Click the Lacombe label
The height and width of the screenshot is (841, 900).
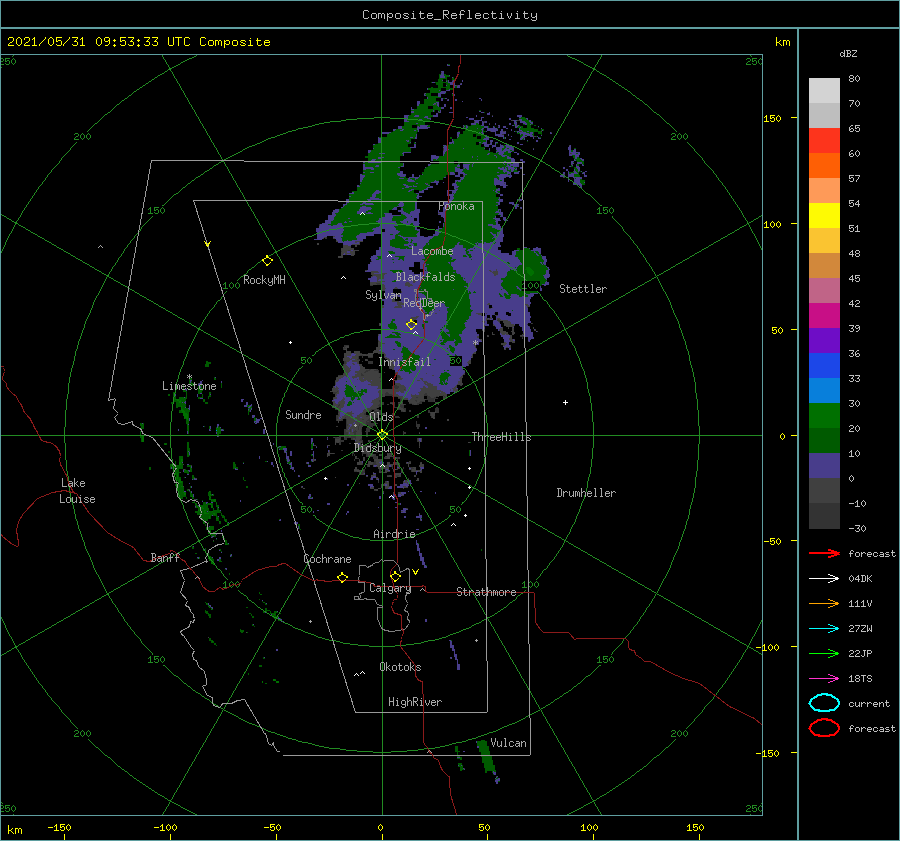432,251
